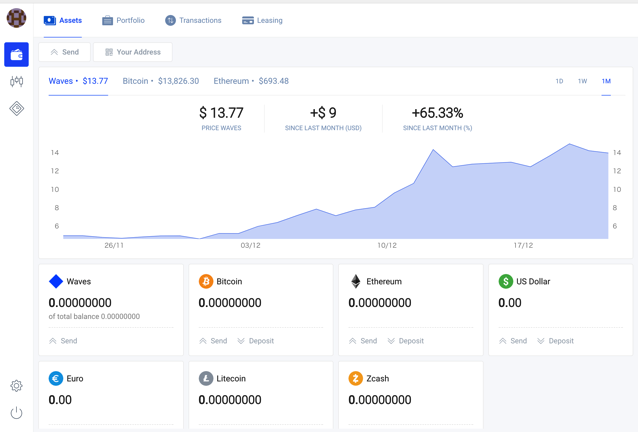The height and width of the screenshot is (432, 638).
Task: Click the US Dollar green icon
Action: click(506, 281)
